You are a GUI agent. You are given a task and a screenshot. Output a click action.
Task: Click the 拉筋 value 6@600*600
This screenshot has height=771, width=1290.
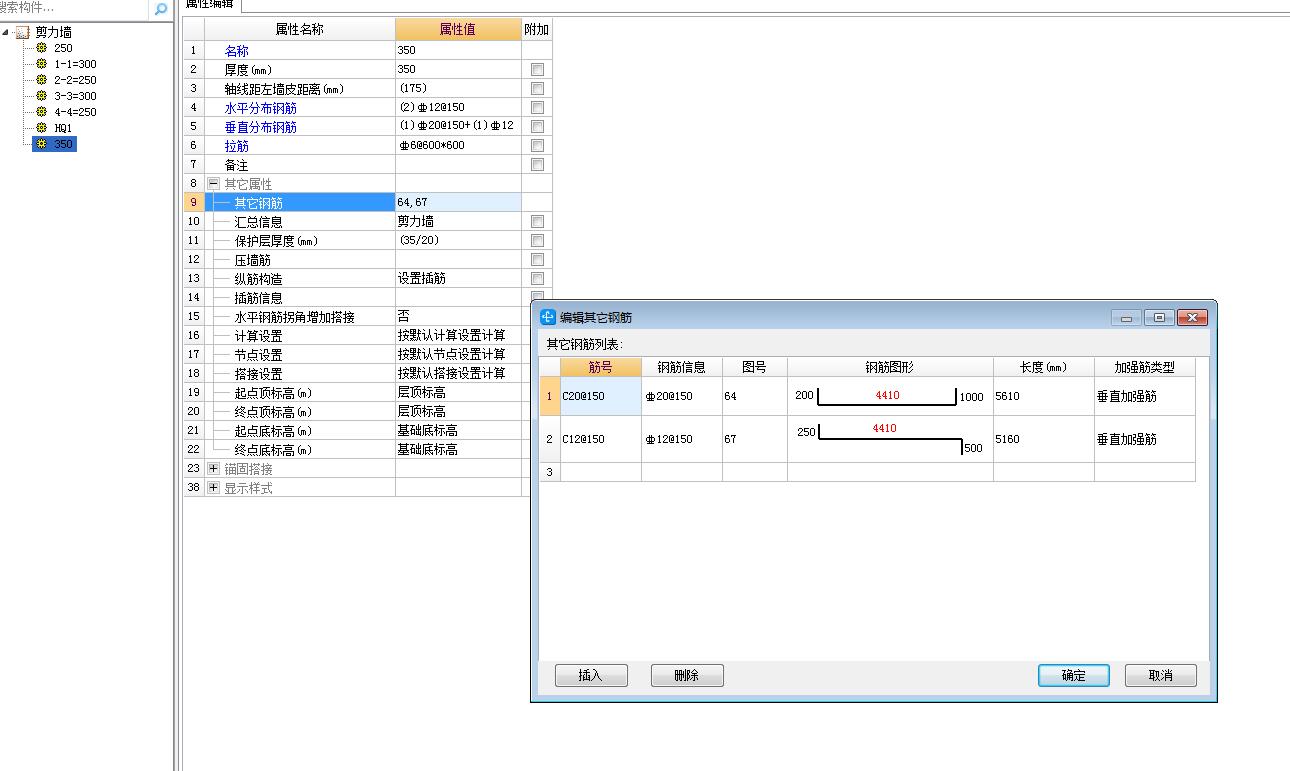[x=458, y=145]
